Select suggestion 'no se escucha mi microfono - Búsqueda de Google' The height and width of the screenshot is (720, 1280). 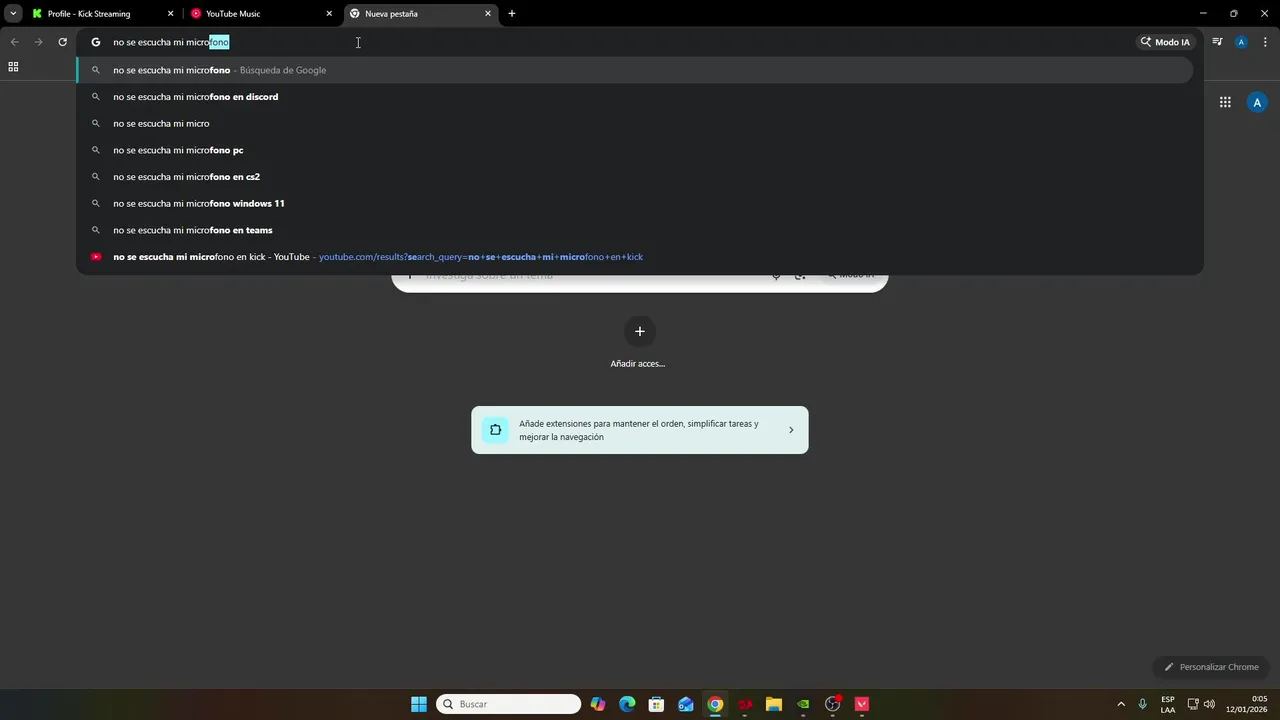[x=635, y=70]
